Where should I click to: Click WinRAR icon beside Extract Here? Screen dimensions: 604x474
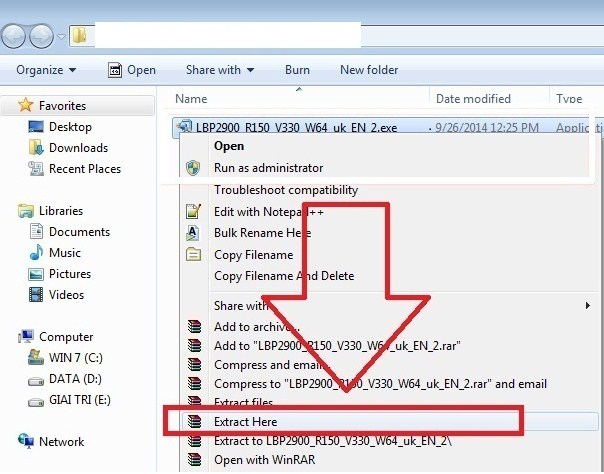tap(195, 422)
